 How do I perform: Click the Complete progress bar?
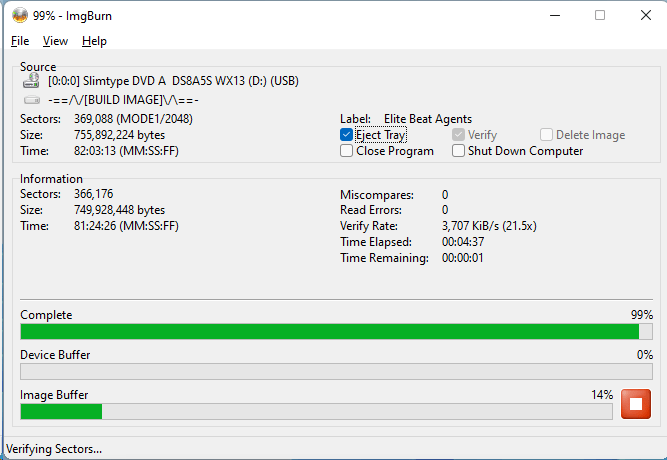click(x=336, y=331)
